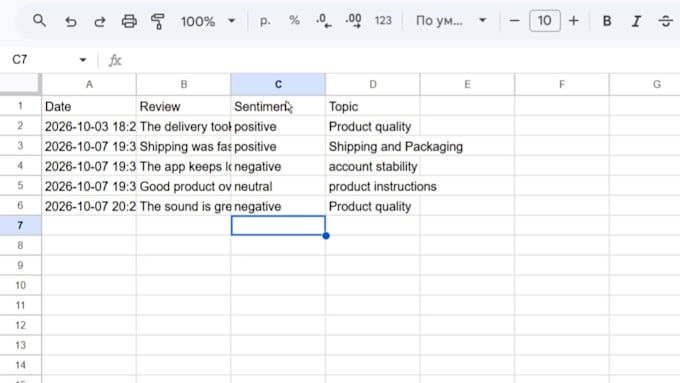
Task: Select 'Good product ov' review cell
Action: click(183, 186)
